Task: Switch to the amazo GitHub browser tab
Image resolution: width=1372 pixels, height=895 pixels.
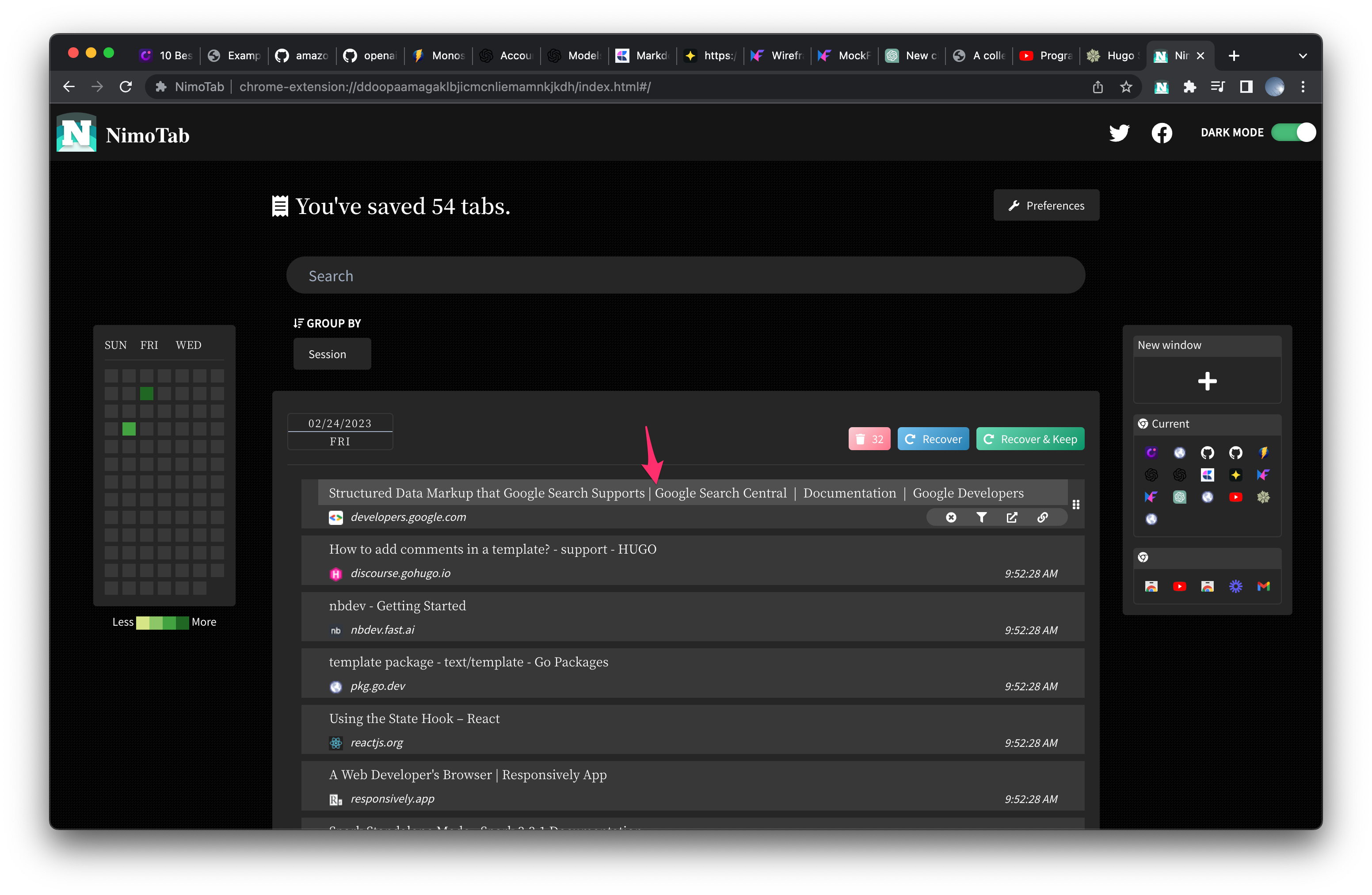Action: [302, 55]
